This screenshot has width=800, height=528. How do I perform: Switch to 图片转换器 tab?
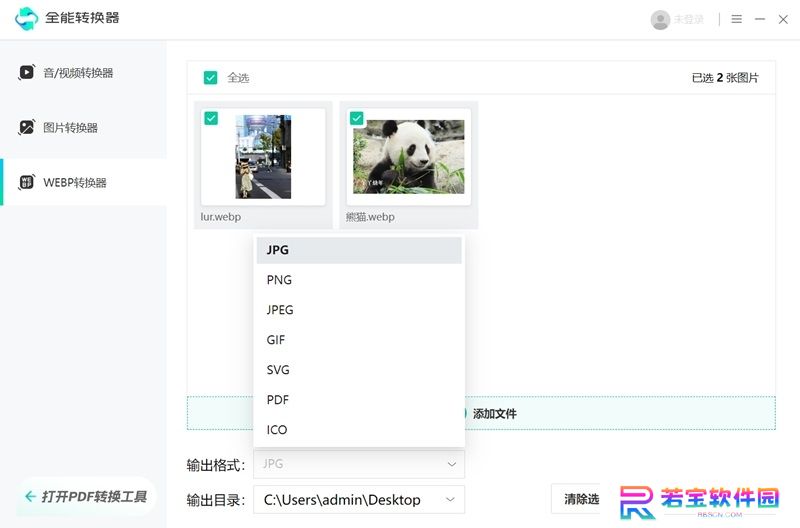click(83, 127)
